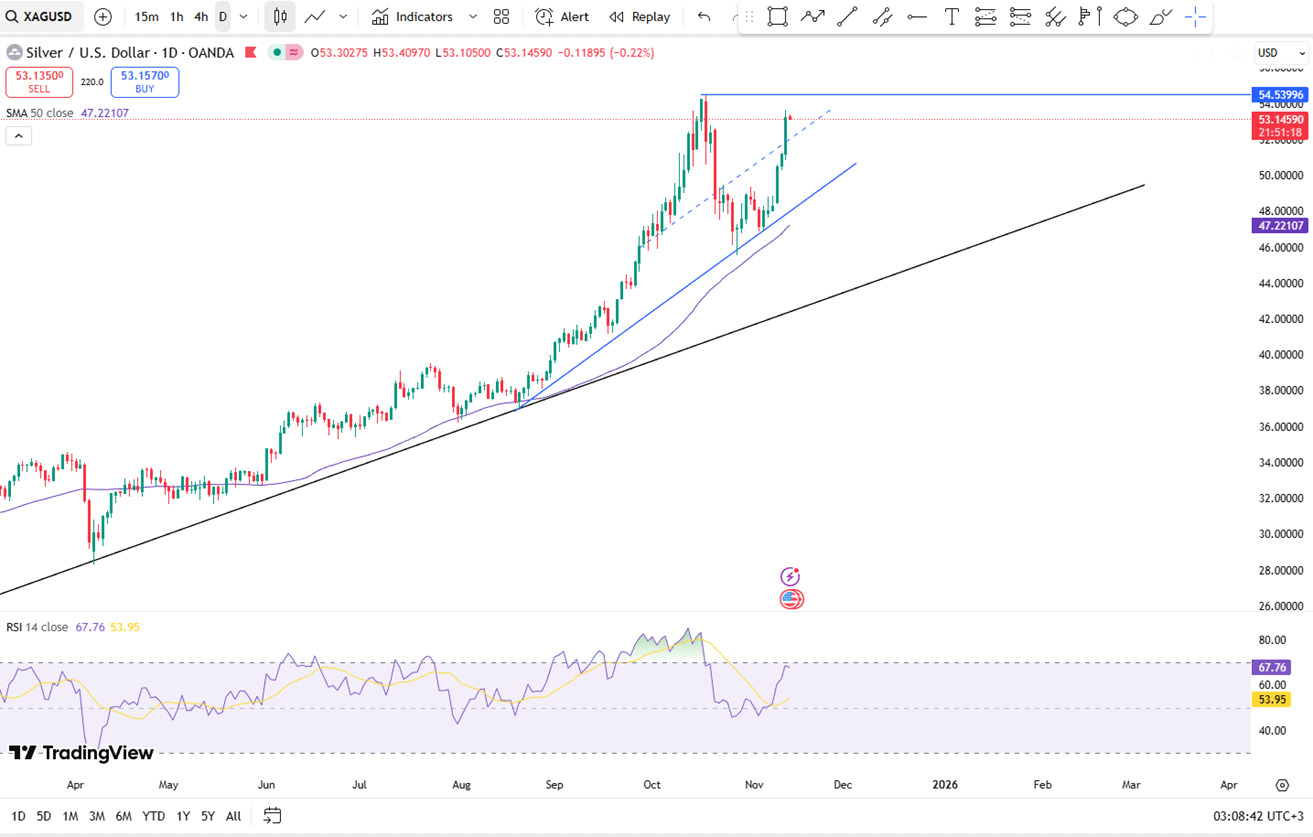The image size is (1313, 837).
Task: Select the Text drawing tool
Action: [951, 17]
